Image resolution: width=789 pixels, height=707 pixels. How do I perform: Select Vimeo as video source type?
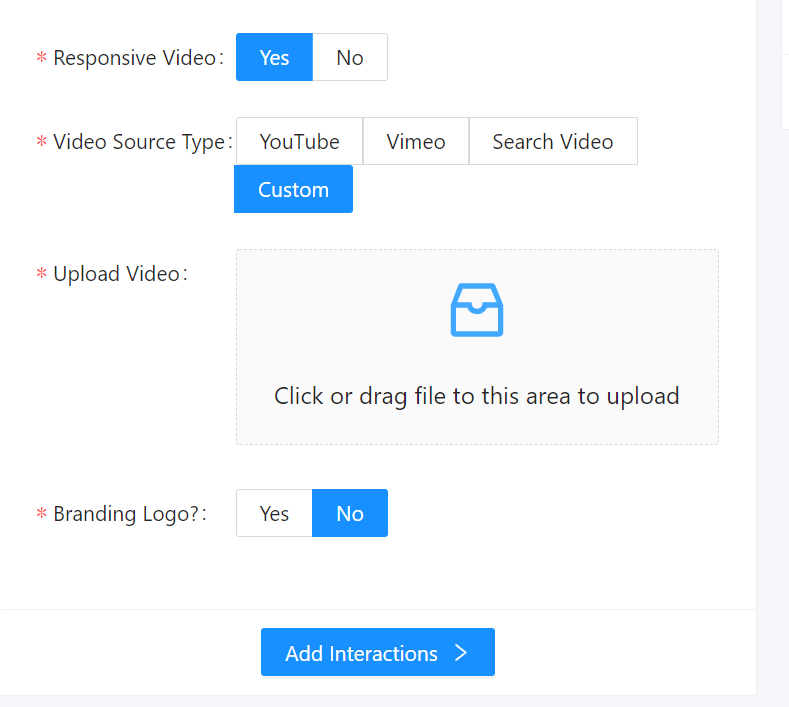[416, 141]
